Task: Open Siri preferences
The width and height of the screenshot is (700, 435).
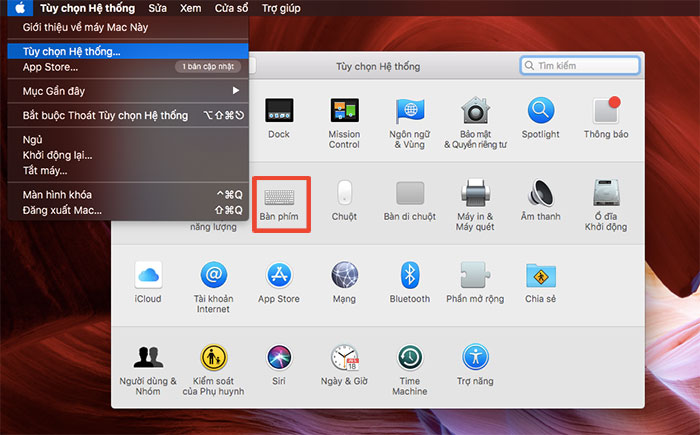Action: (279, 364)
